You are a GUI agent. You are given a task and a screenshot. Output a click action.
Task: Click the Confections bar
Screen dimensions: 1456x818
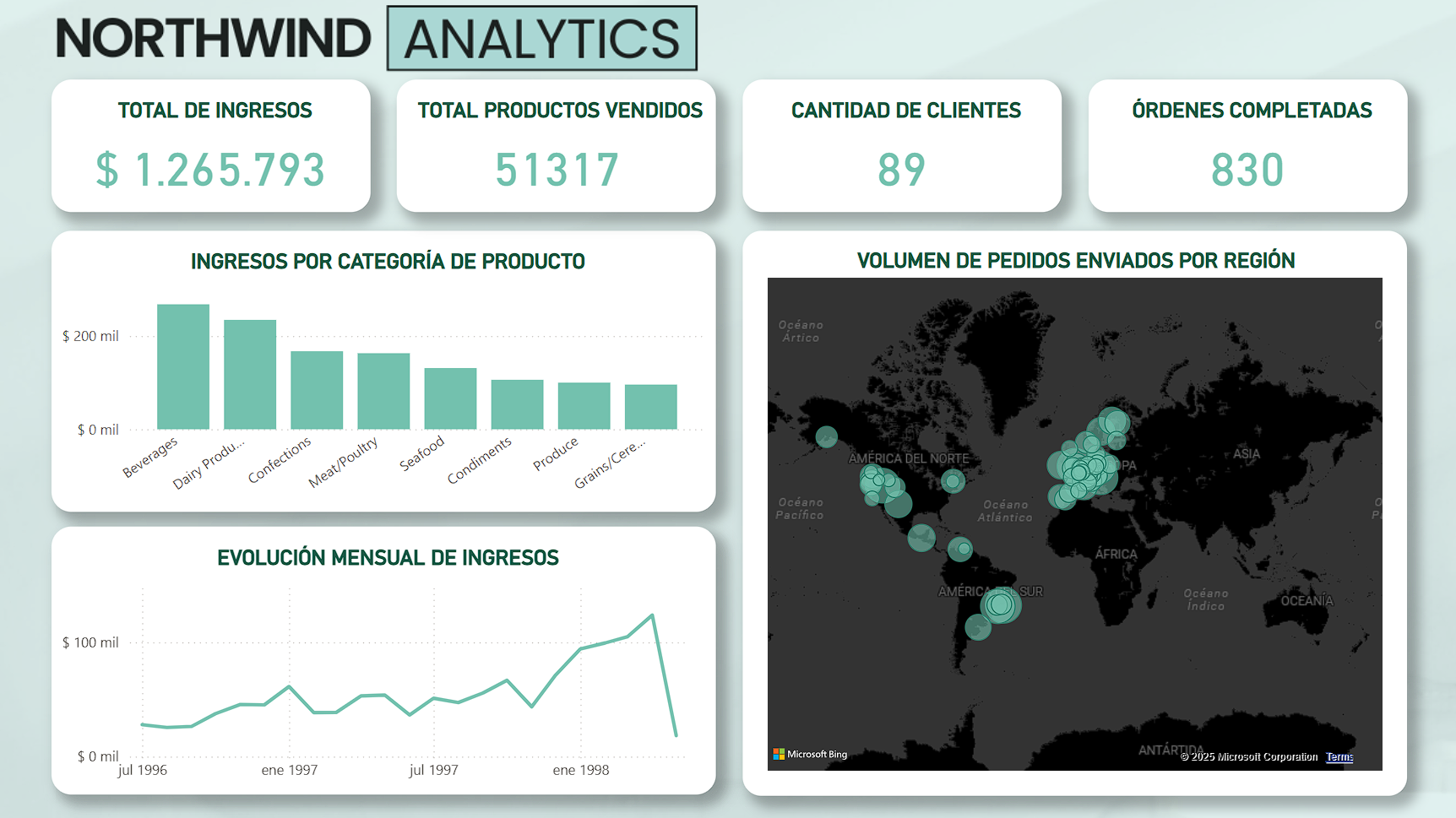tap(317, 390)
